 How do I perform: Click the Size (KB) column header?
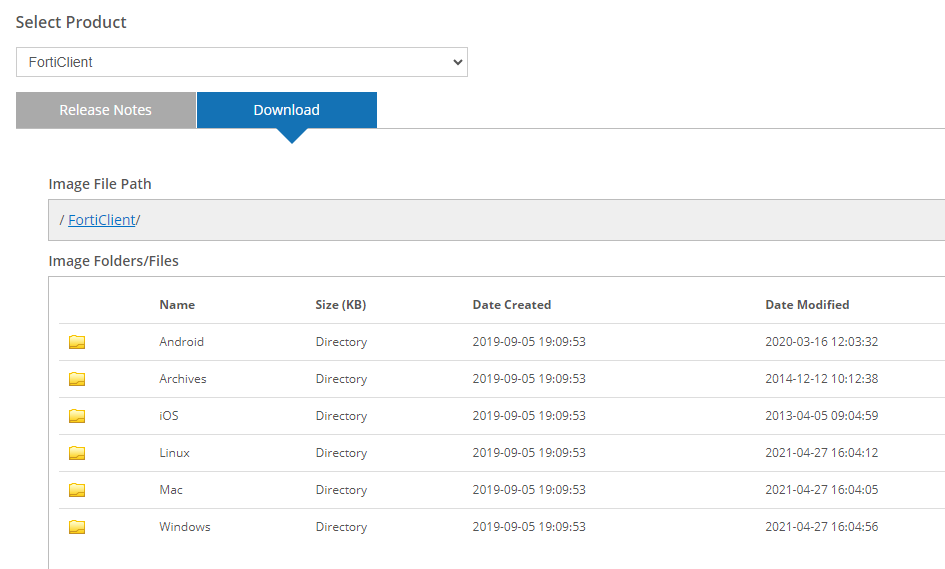341,305
